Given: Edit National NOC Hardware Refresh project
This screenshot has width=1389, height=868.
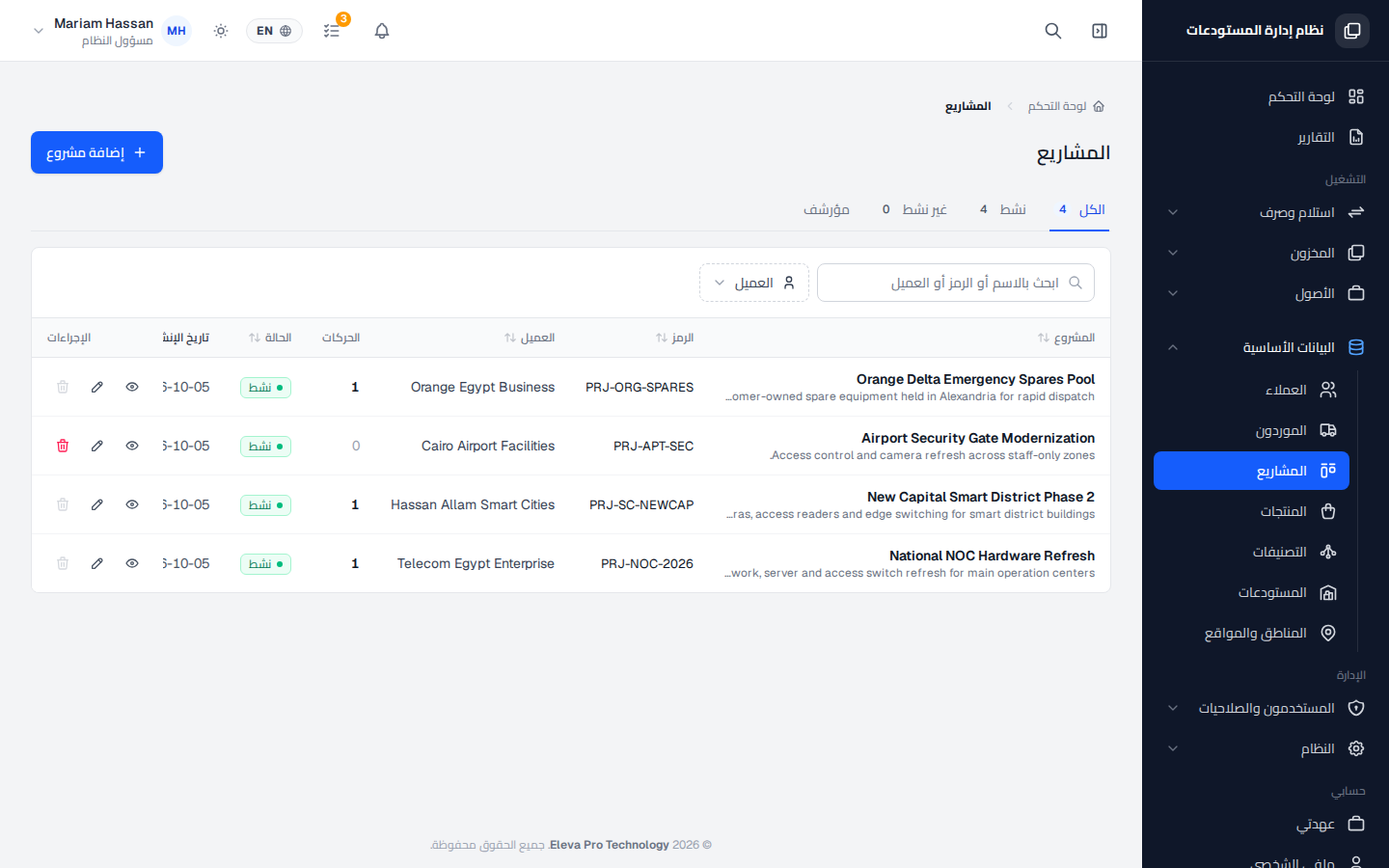Looking at the screenshot, I should (x=97, y=563).
